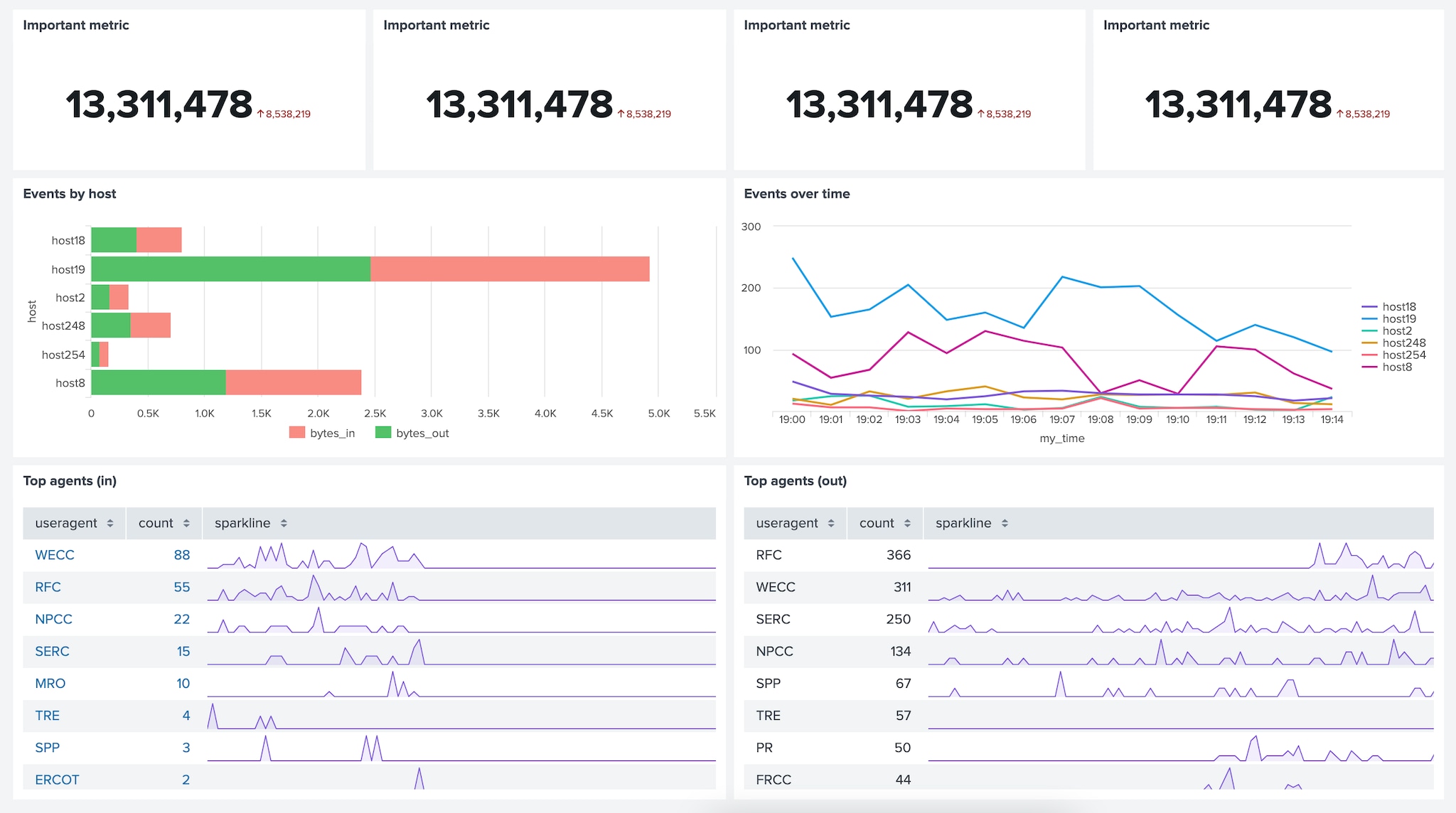Click the bytes_in legend color swatch
The width and height of the screenshot is (1456, 813).
(297, 432)
